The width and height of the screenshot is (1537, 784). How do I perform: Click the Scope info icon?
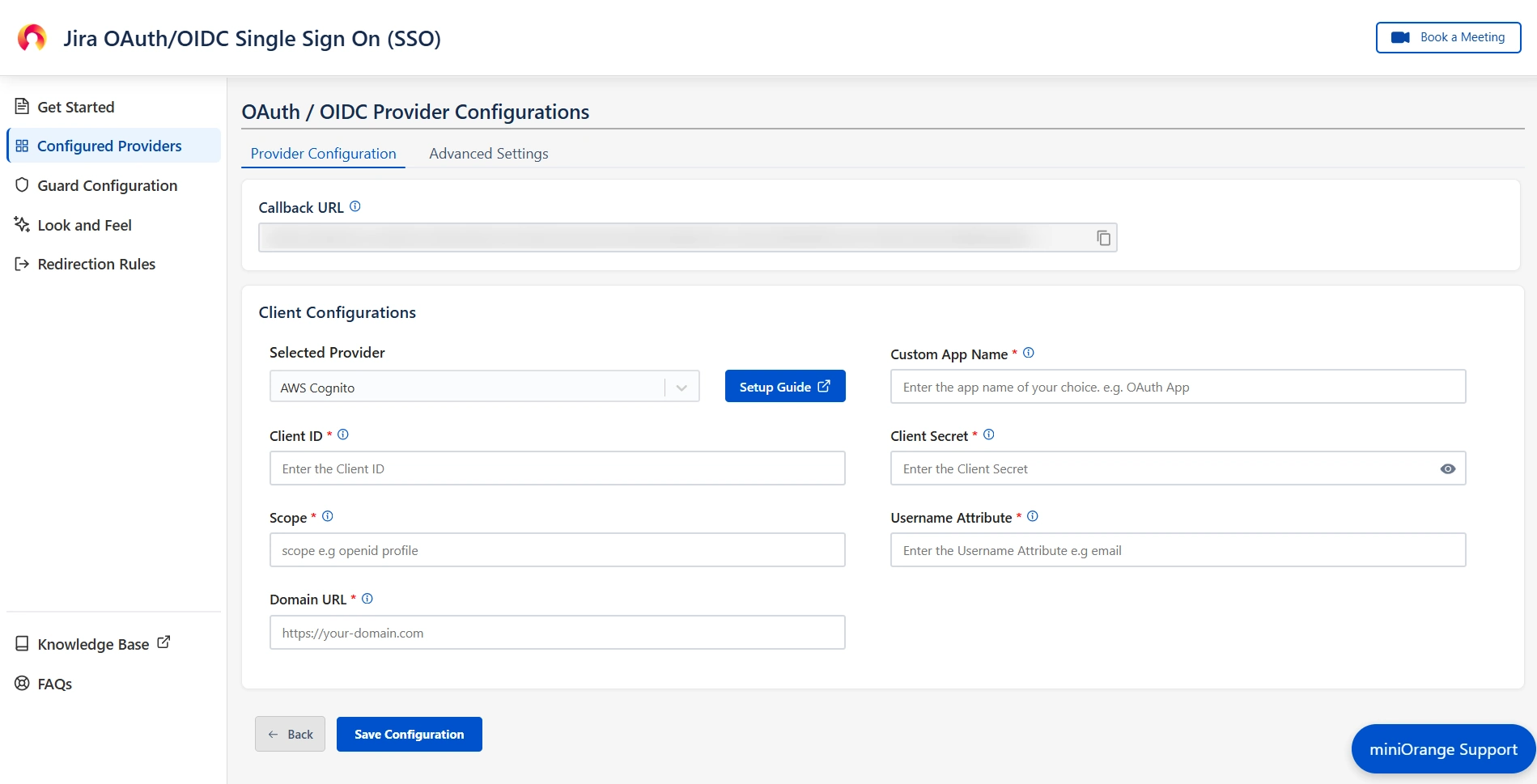point(328,516)
